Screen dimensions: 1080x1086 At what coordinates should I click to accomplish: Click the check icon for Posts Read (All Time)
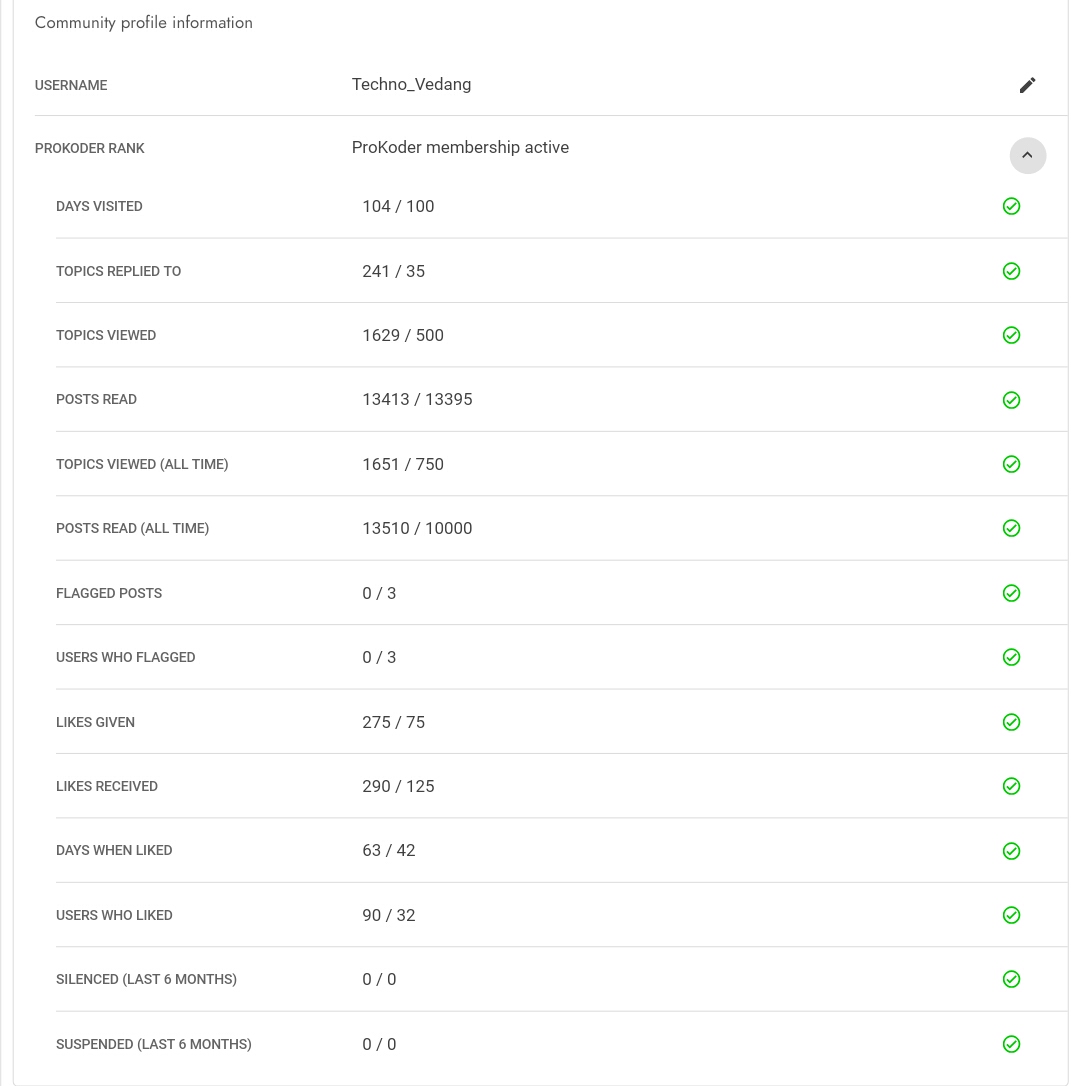(x=1011, y=528)
